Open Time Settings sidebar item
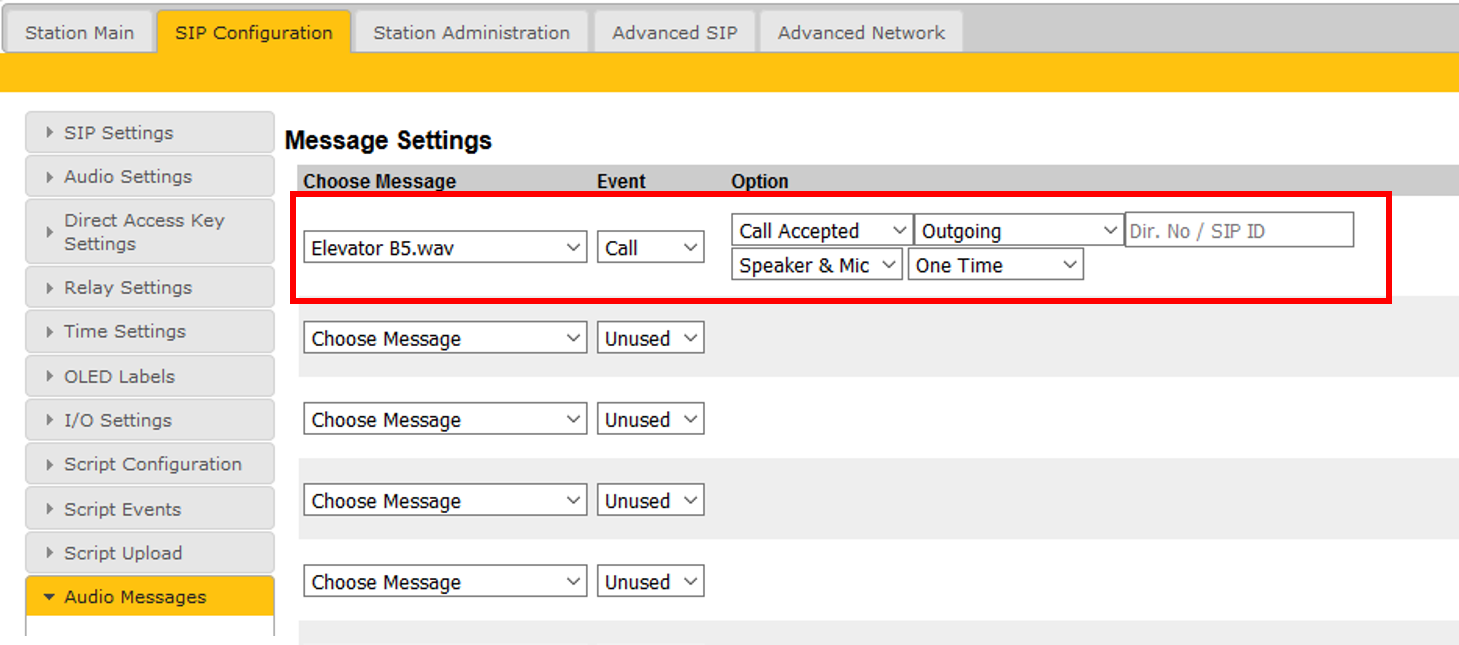The height and width of the screenshot is (645, 1459). pyautogui.click(x=149, y=331)
